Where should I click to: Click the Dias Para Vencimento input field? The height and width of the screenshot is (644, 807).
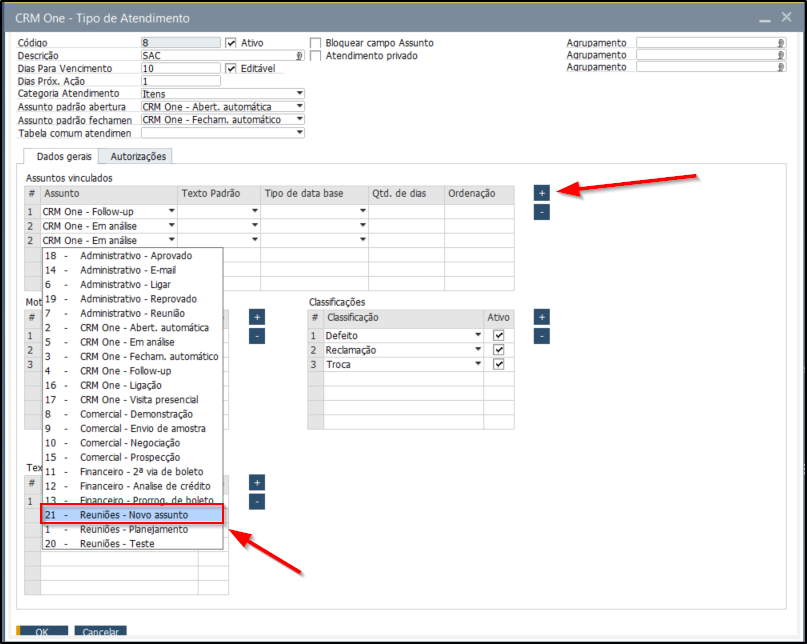click(180, 69)
